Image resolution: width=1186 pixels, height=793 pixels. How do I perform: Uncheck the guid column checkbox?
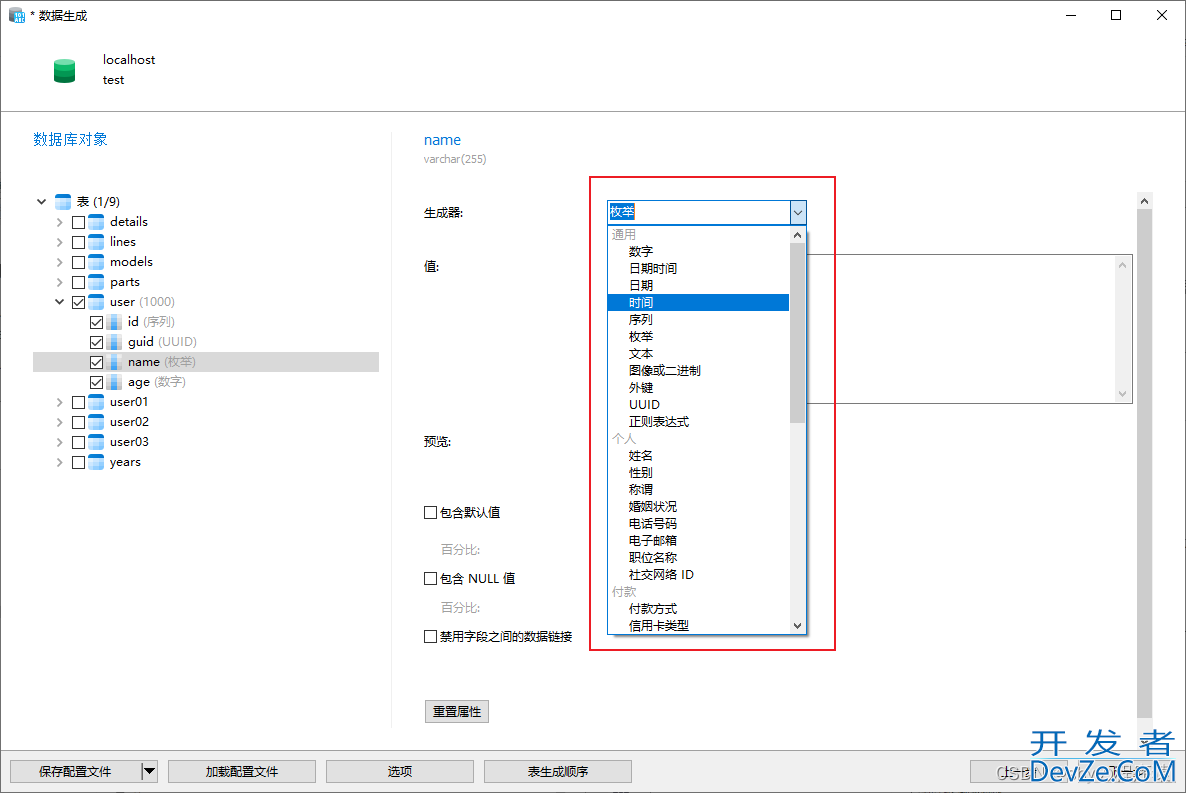point(97,343)
